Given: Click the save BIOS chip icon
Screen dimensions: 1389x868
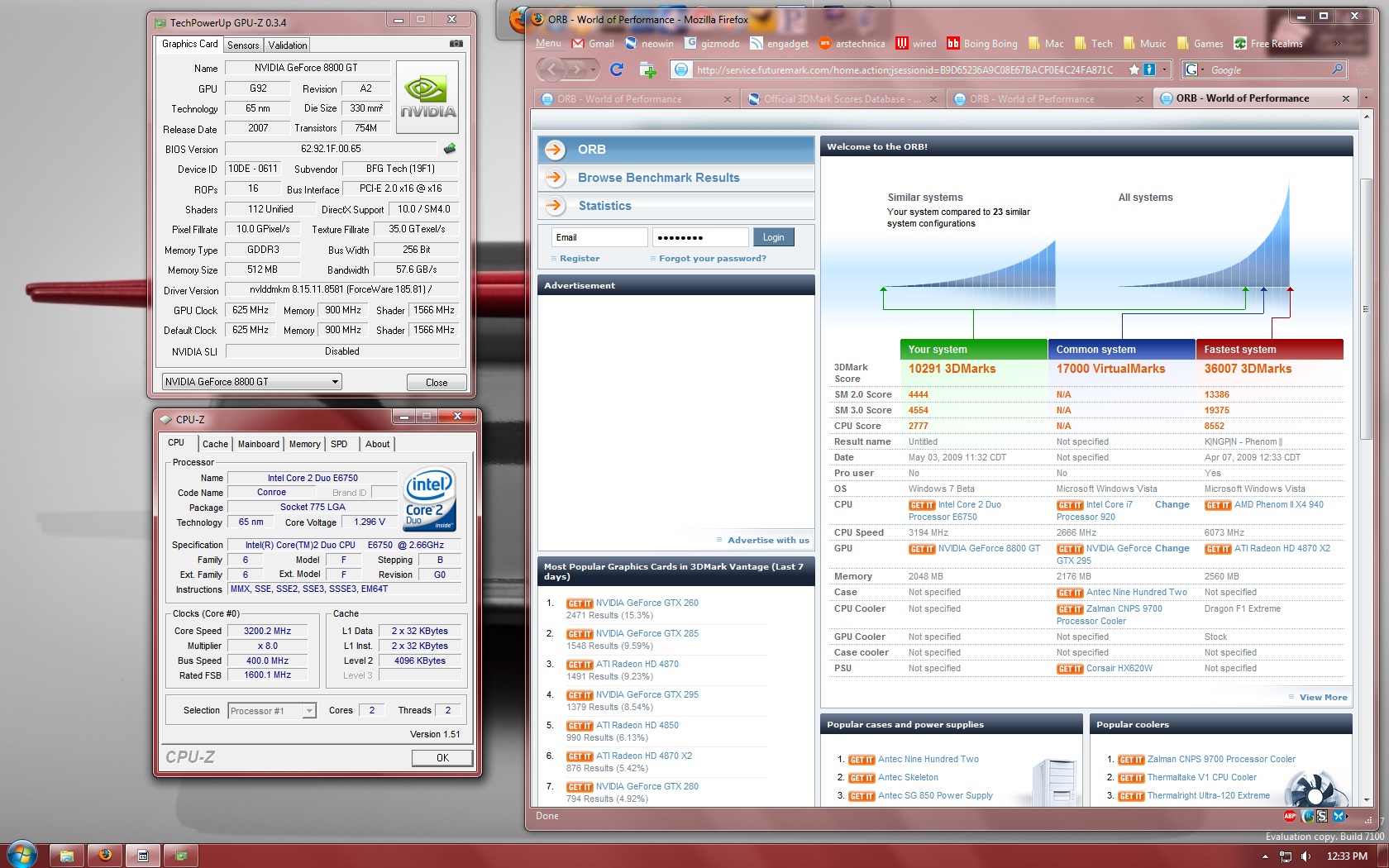Looking at the screenshot, I should (x=450, y=149).
